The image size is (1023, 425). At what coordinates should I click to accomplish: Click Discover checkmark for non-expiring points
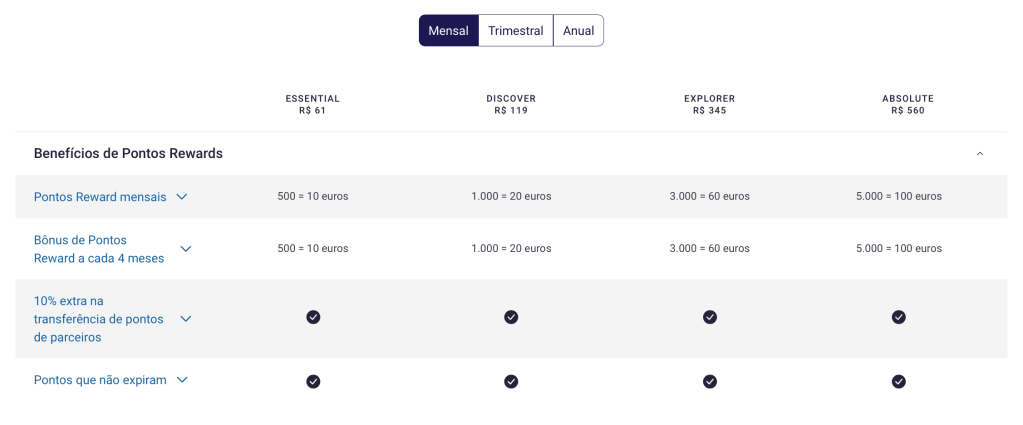(x=511, y=381)
